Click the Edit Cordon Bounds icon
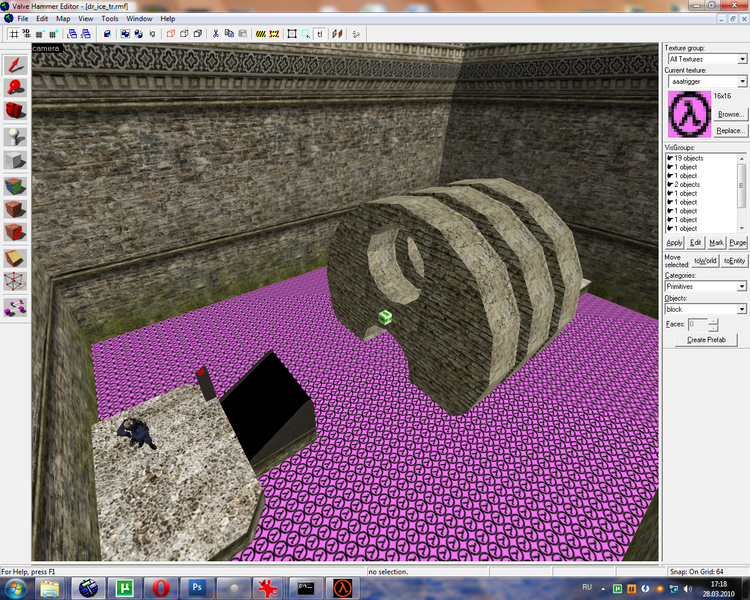The image size is (750, 600). (x=274, y=33)
